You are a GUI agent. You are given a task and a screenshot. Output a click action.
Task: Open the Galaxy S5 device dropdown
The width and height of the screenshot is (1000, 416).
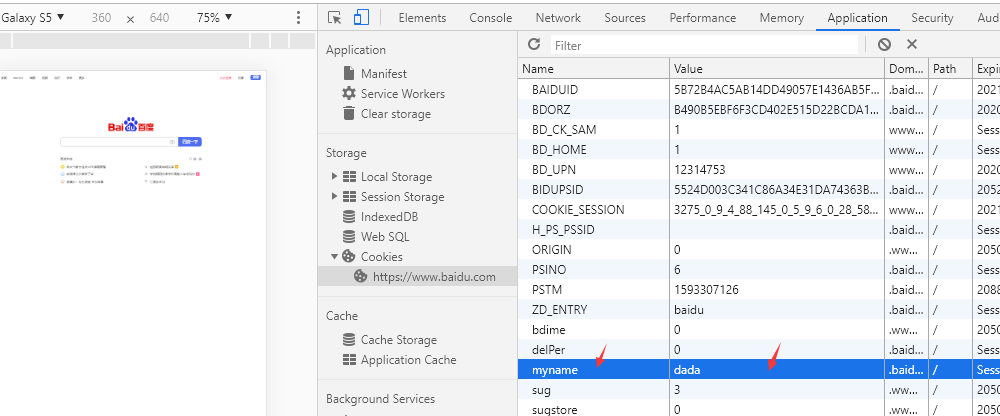point(35,18)
